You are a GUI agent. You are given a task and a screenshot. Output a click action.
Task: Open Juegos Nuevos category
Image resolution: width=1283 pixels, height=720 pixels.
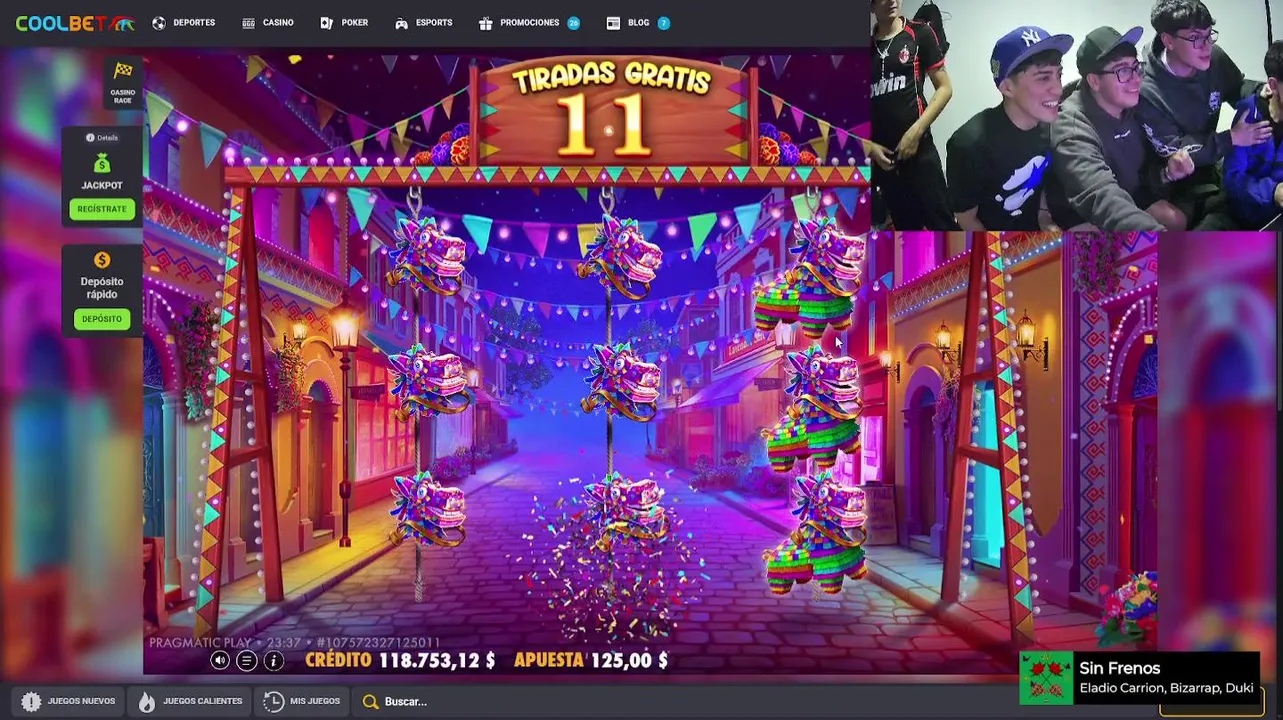[68, 701]
